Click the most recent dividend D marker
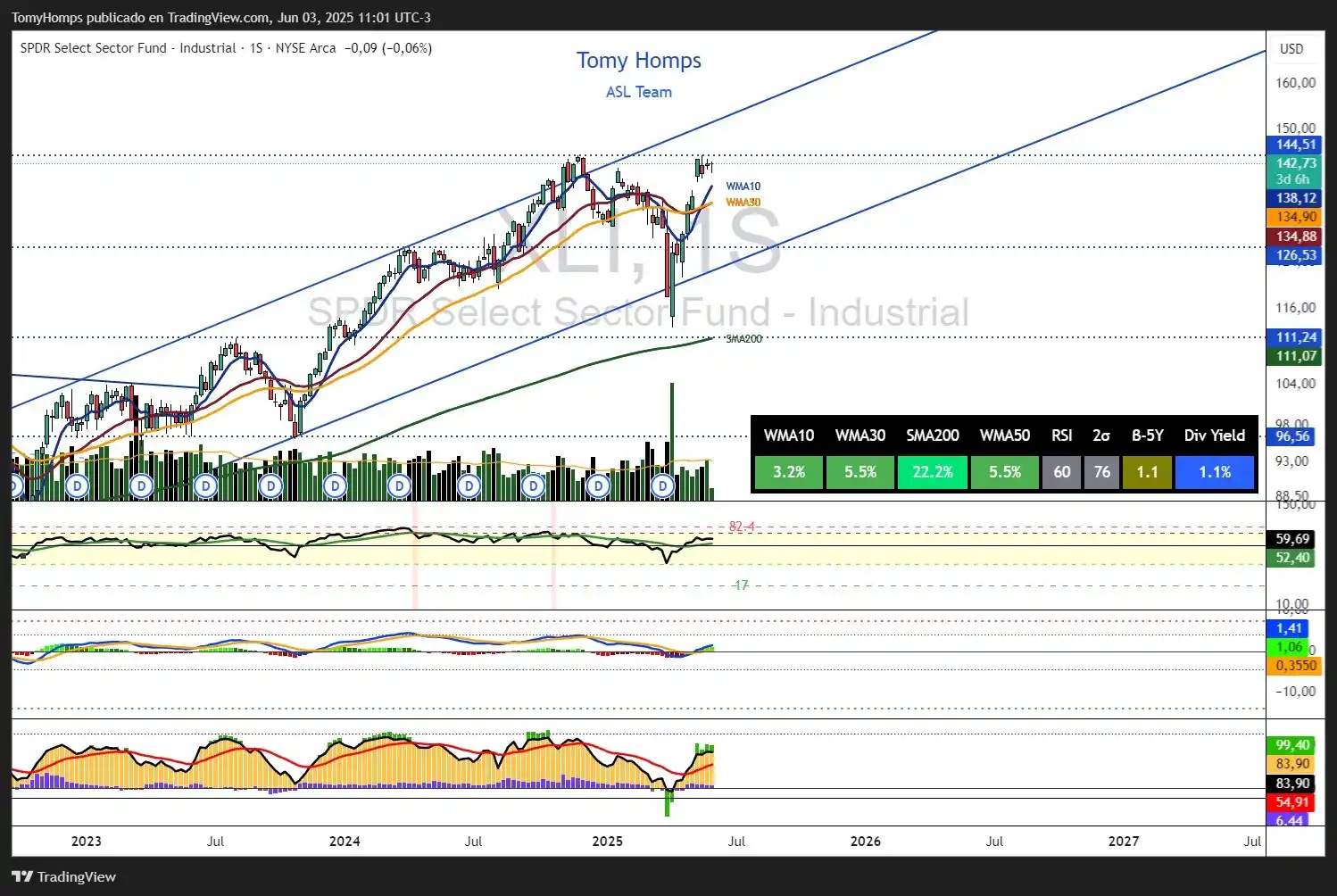Viewport: 1337px width, 896px height. [662, 485]
